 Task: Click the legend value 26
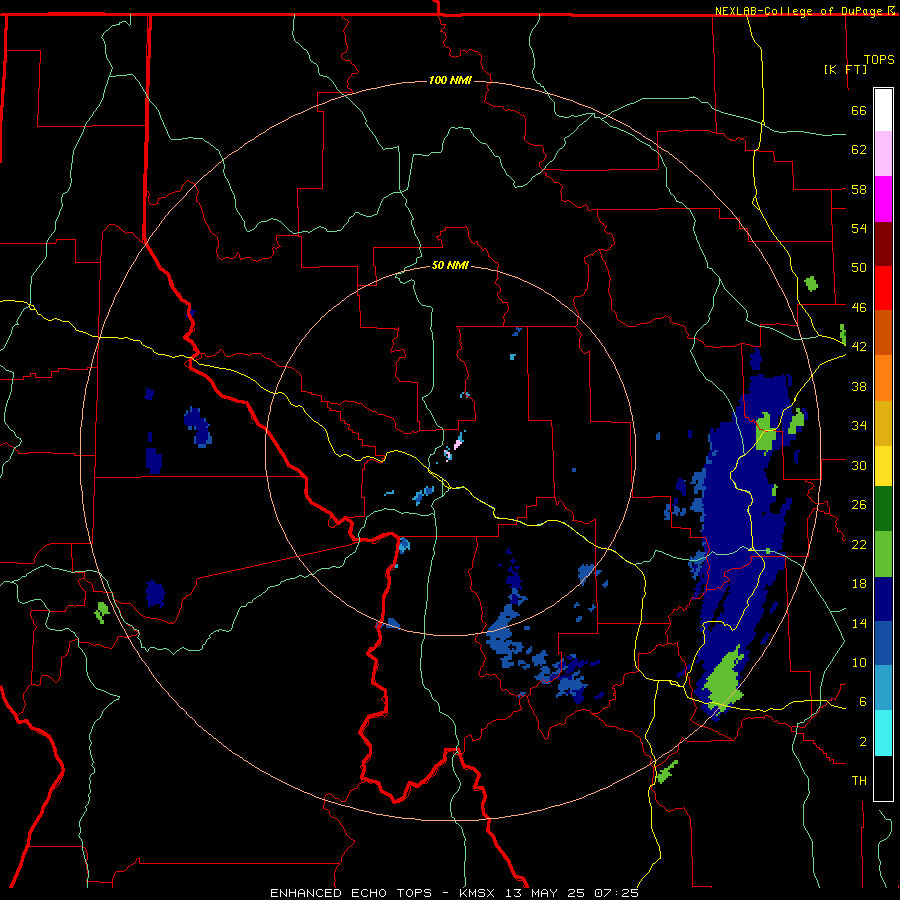click(859, 505)
